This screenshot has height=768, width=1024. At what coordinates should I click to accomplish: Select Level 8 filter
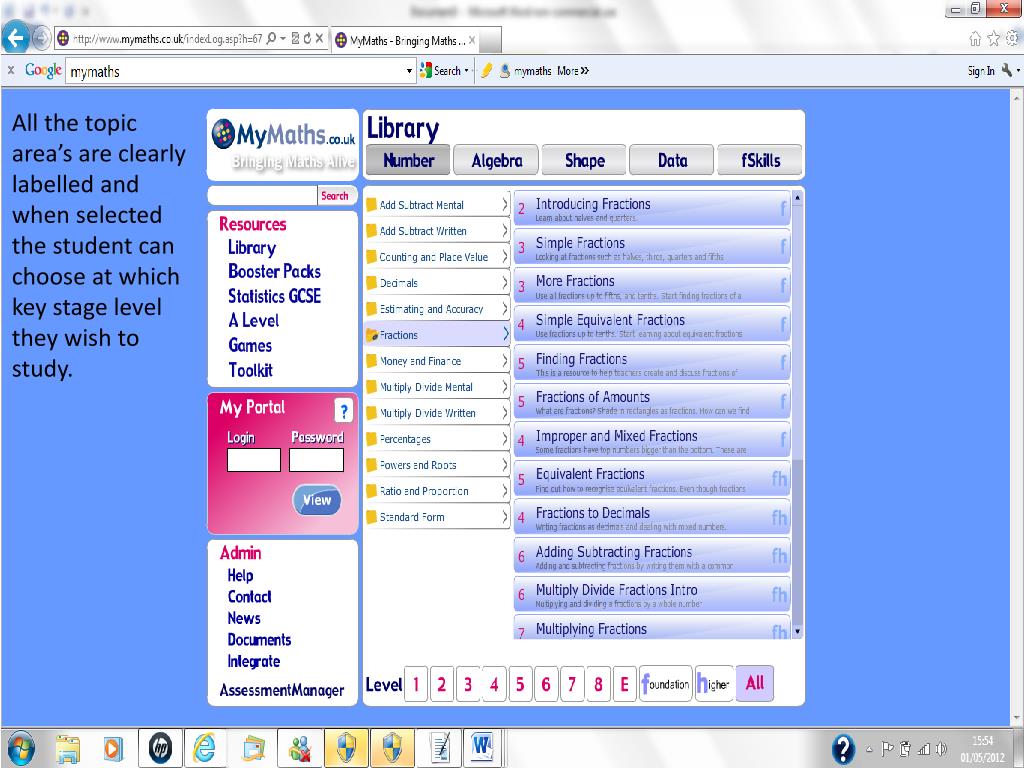(598, 684)
